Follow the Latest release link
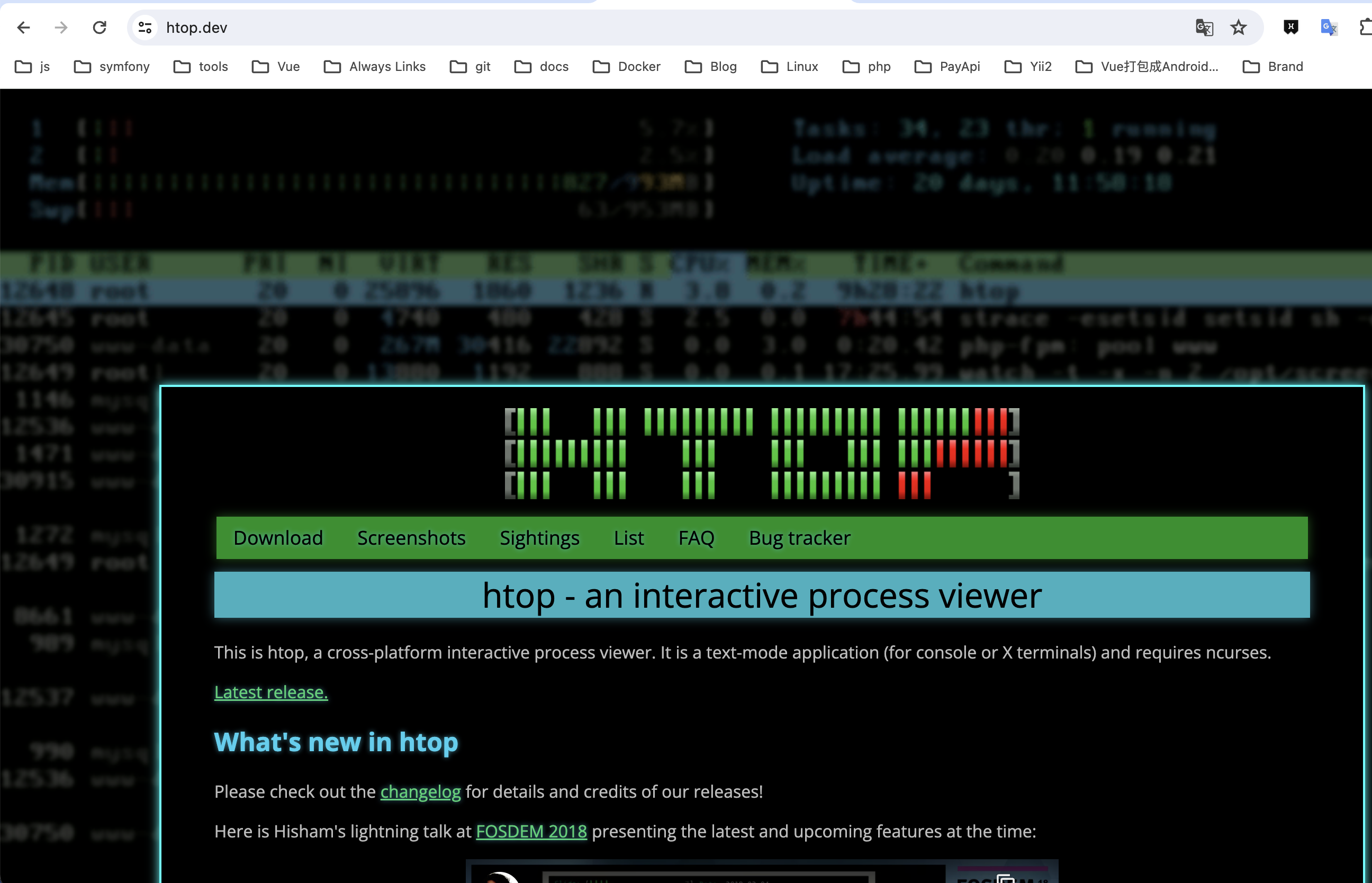Screen dimensions: 1372x883 [270, 692]
